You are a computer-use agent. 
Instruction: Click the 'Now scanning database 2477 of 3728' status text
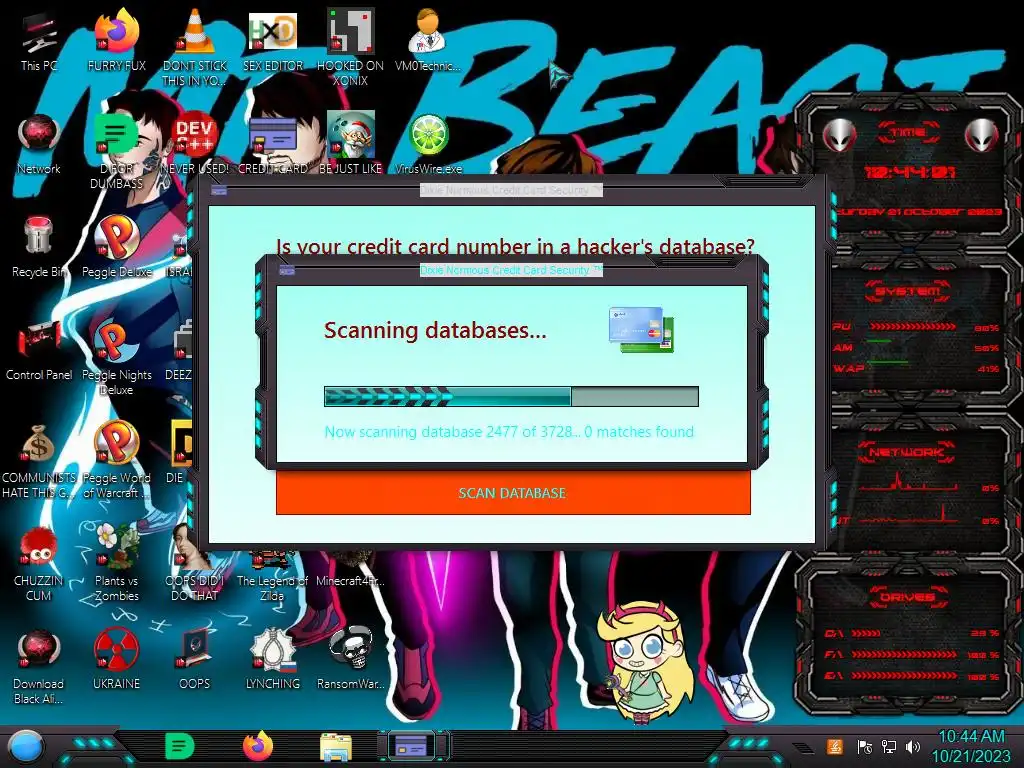pyautogui.click(x=509, y=432)
